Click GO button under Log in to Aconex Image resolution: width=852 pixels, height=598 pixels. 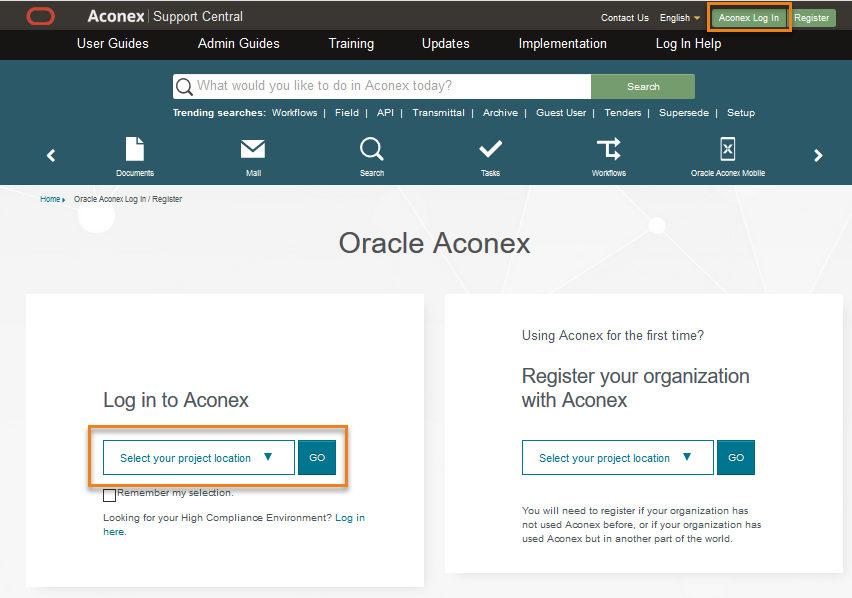317,457
